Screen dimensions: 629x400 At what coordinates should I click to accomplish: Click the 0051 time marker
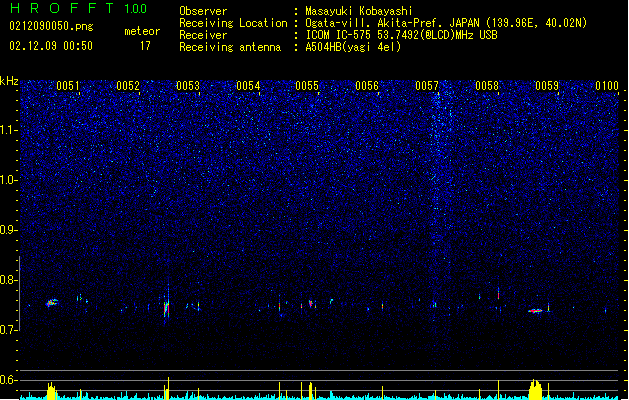click(68, 85)
